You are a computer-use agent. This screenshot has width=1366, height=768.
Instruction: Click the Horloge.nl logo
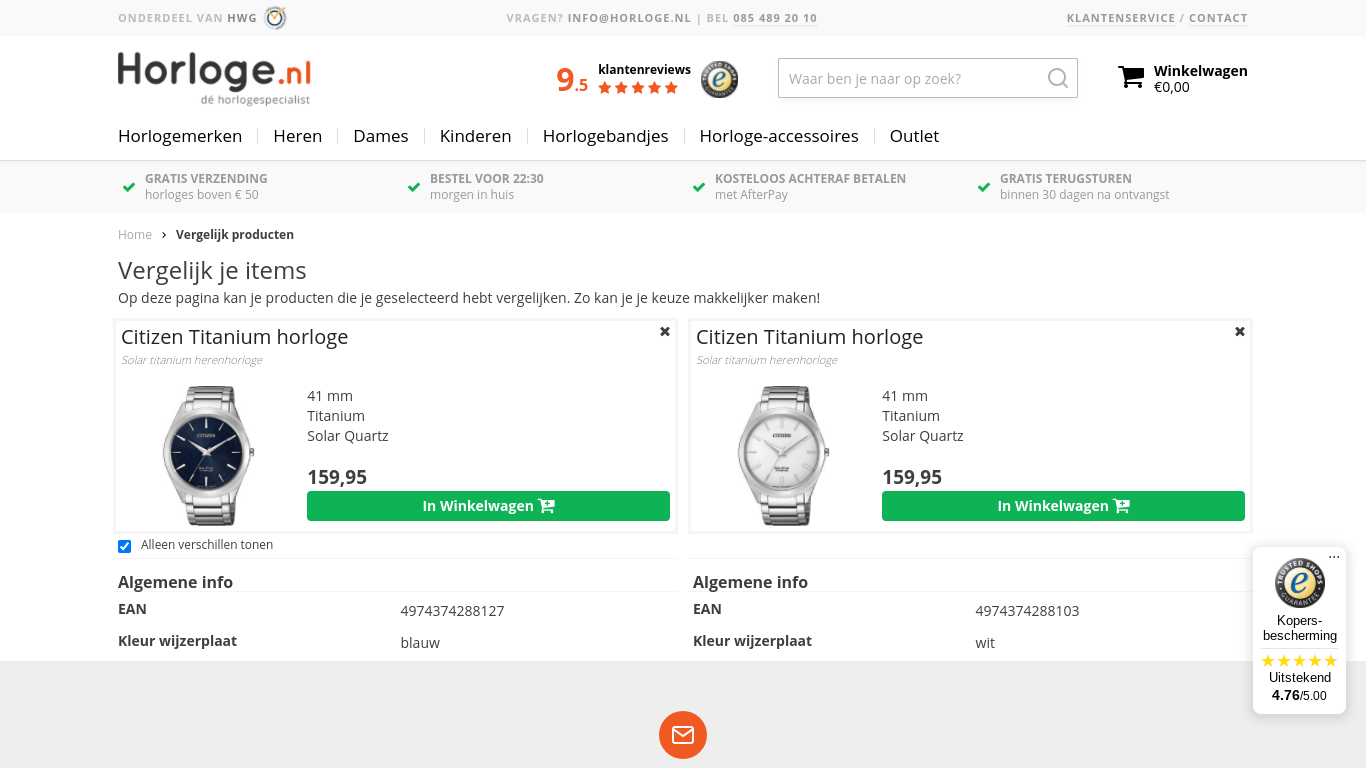click(215, 78)
